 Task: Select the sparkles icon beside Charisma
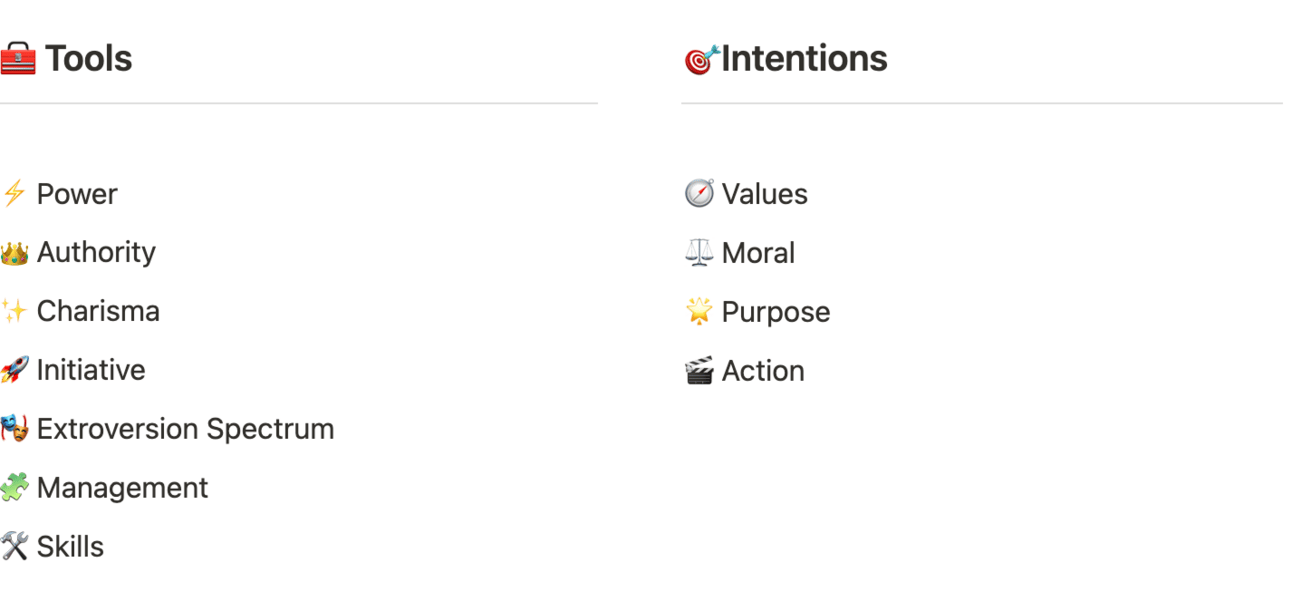14,311
